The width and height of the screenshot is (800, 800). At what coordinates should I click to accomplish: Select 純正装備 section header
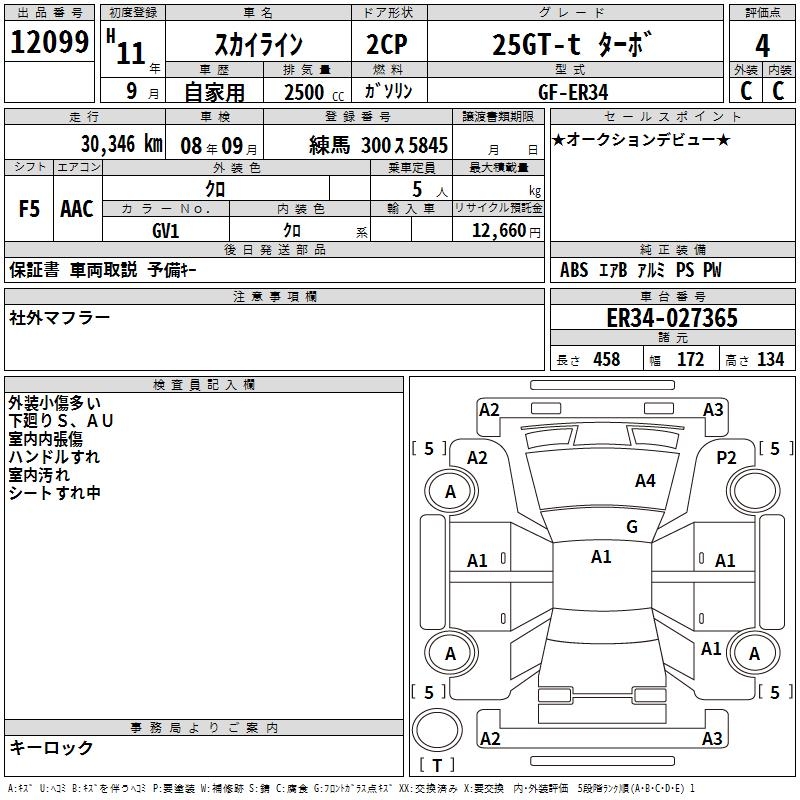coord(672,249)
